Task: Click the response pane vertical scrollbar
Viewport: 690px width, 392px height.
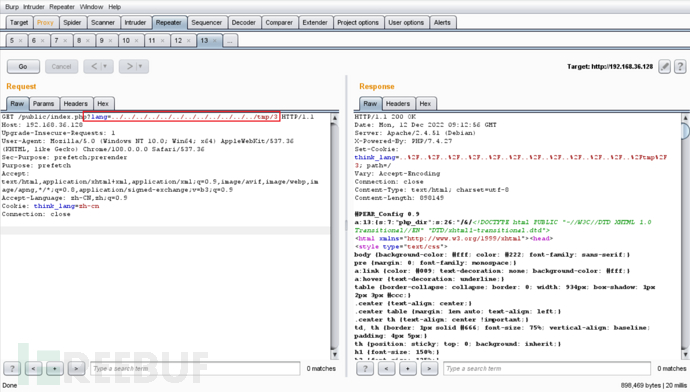Action: coord(685,235)
